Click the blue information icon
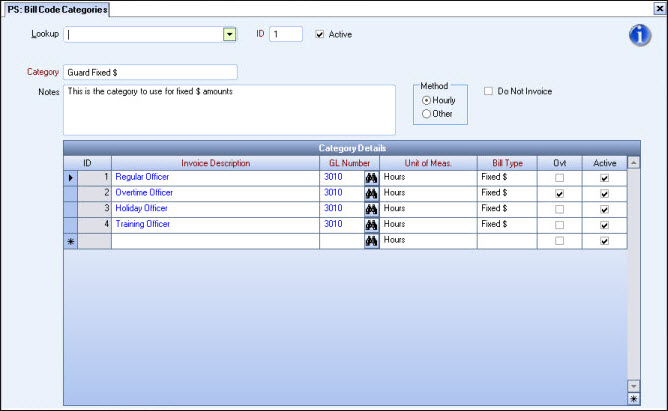Screen dimensions: 668x411 pos(640,35)
